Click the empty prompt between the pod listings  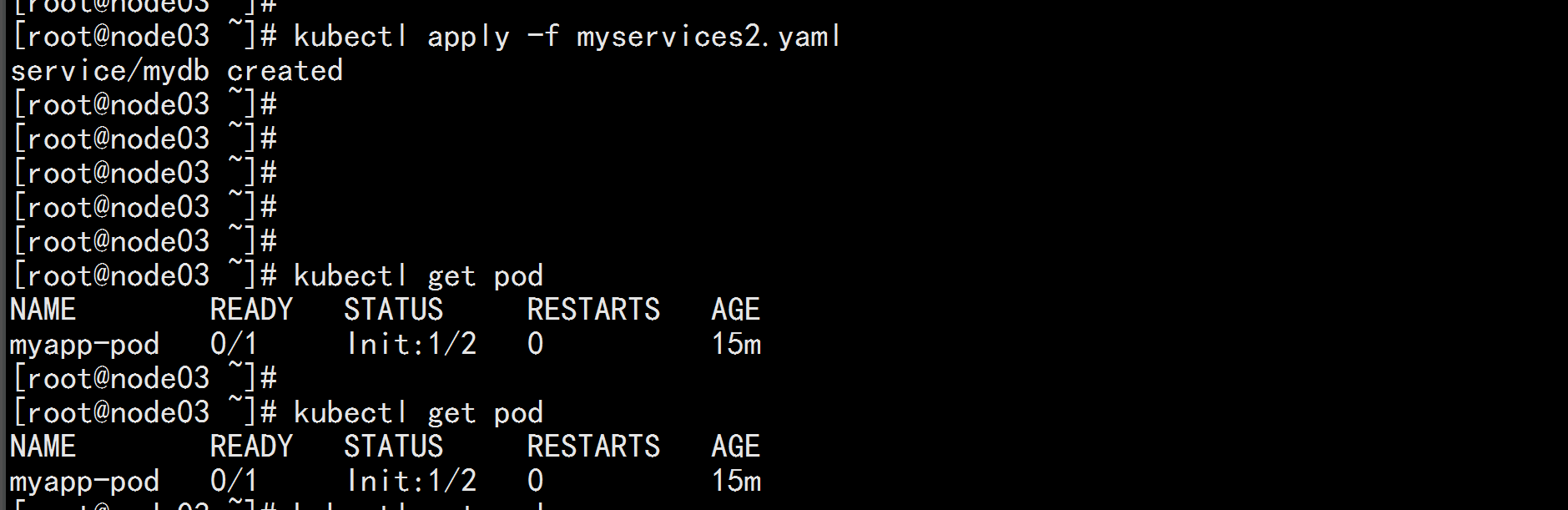(144, 379)
